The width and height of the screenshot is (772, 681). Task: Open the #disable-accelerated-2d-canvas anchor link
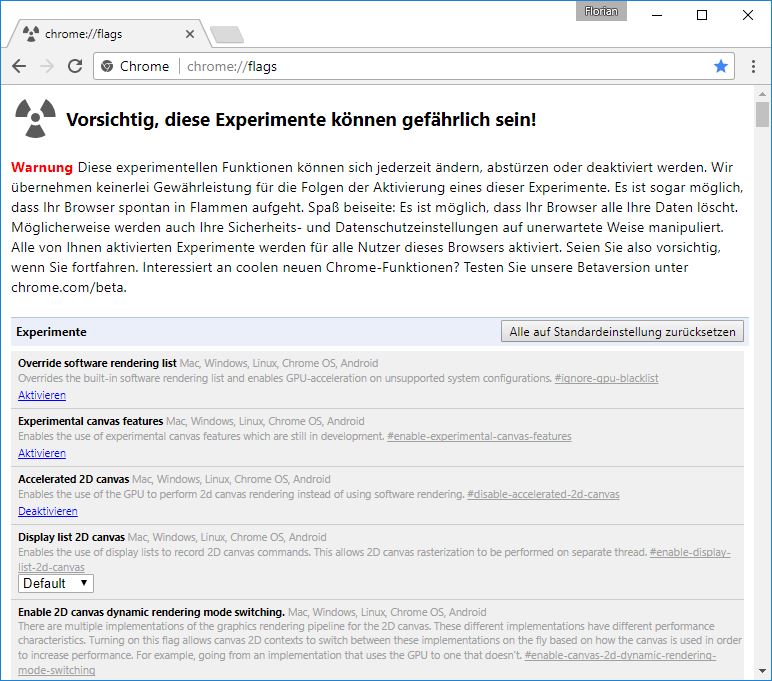543,495
